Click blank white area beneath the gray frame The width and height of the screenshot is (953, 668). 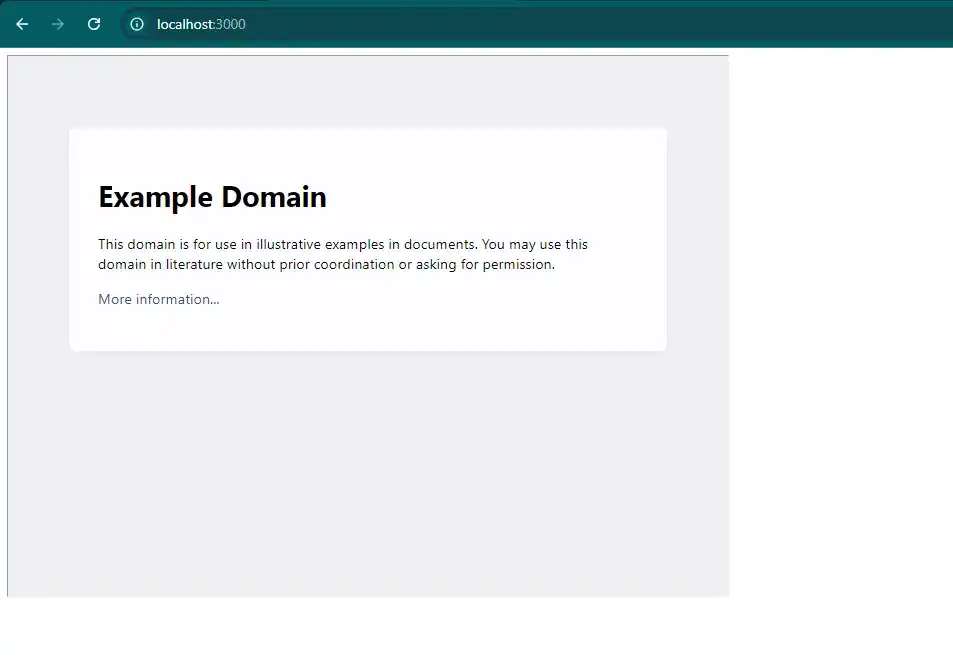click(x=368, y=632)
